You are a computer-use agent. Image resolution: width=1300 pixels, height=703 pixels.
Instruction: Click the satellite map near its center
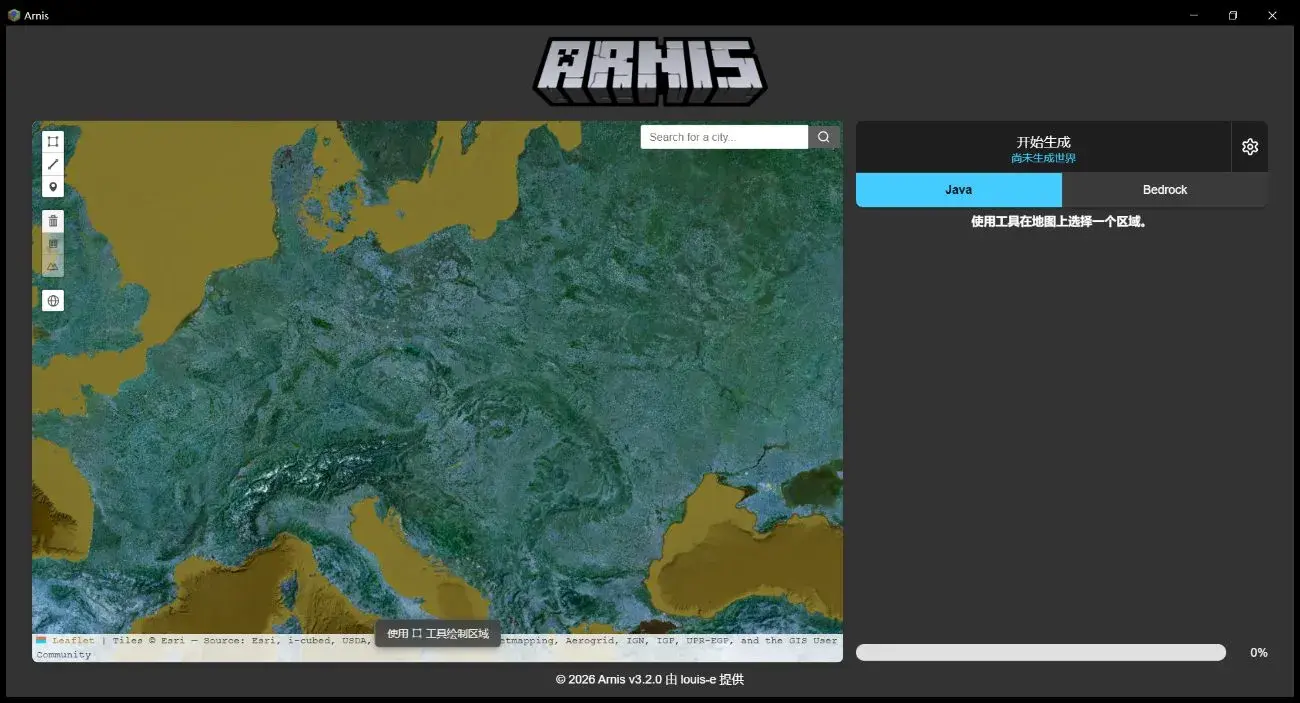tap(437, 391)
